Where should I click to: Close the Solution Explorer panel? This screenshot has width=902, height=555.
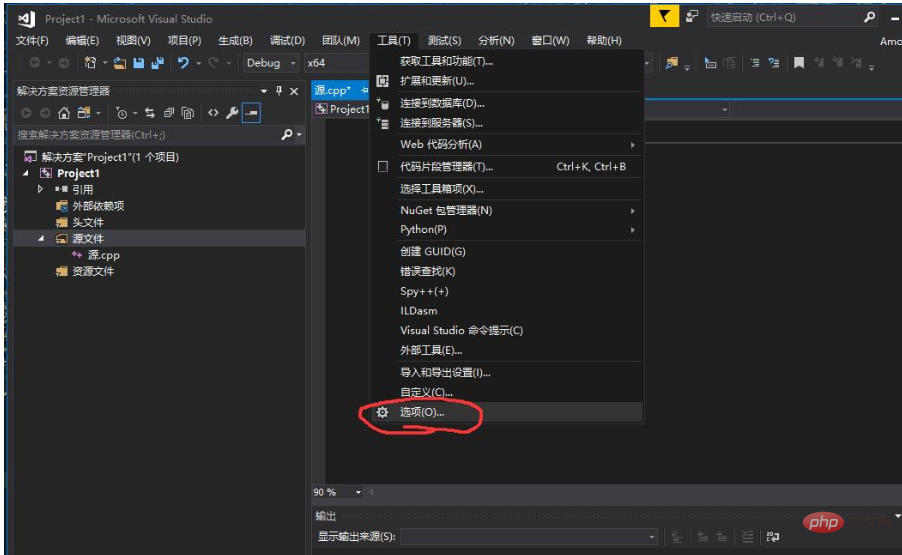click(294, 91)
